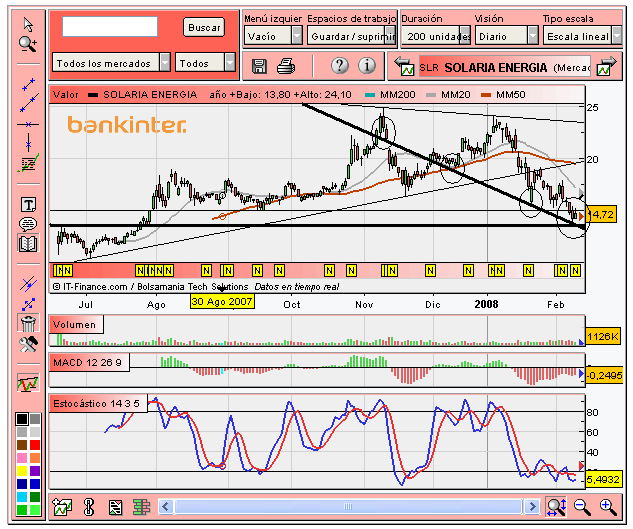
Task: Click the trash can delete tool
Action: pos(28,323)
